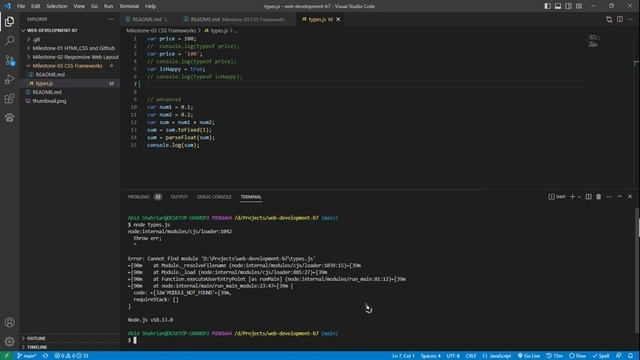Open the Search view in activity bar

(9, 40)
